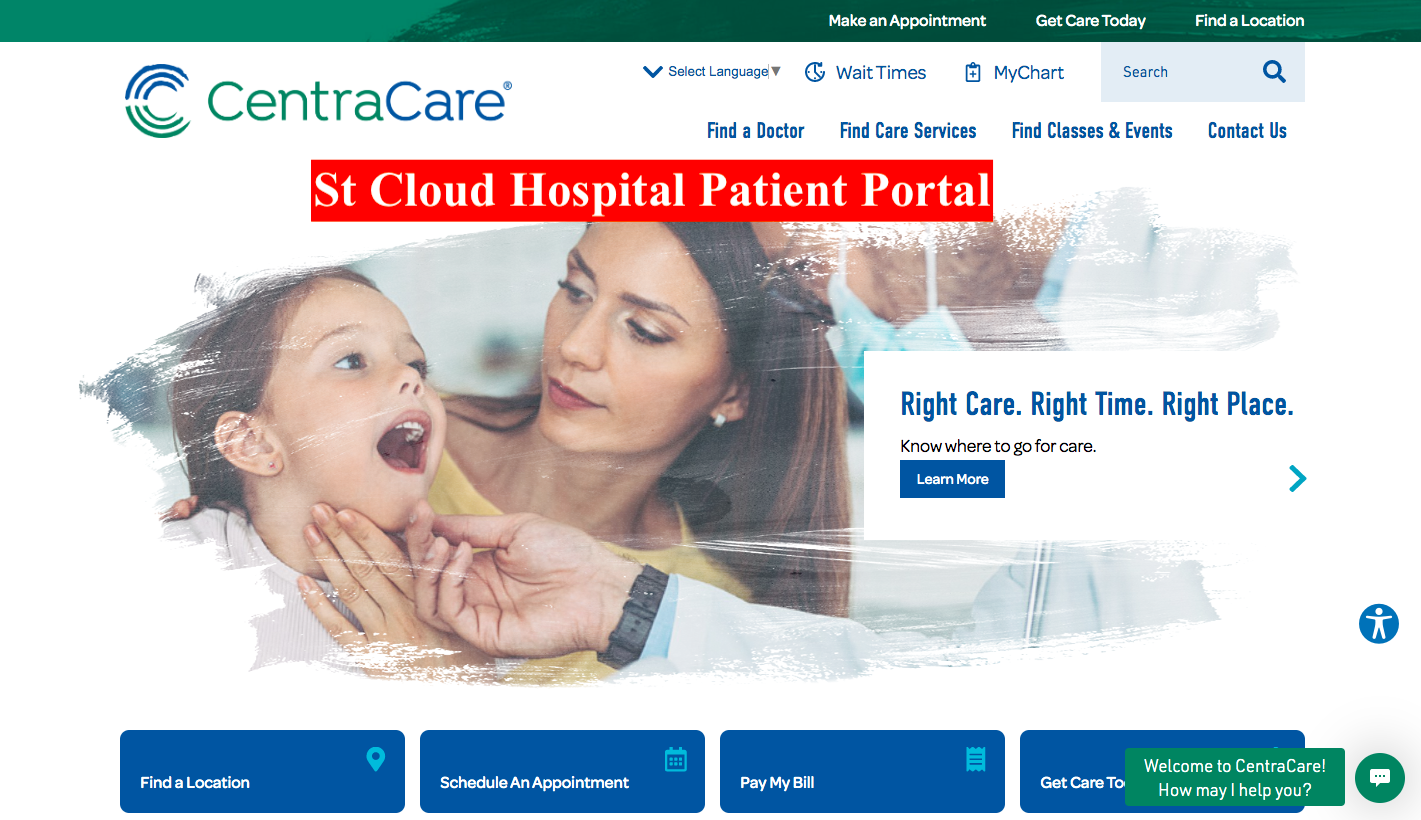Screen dimensions: 1421x820
Task: Click the Right Care. Right Time. Right Place. heading
Action: coord(1097,404)
